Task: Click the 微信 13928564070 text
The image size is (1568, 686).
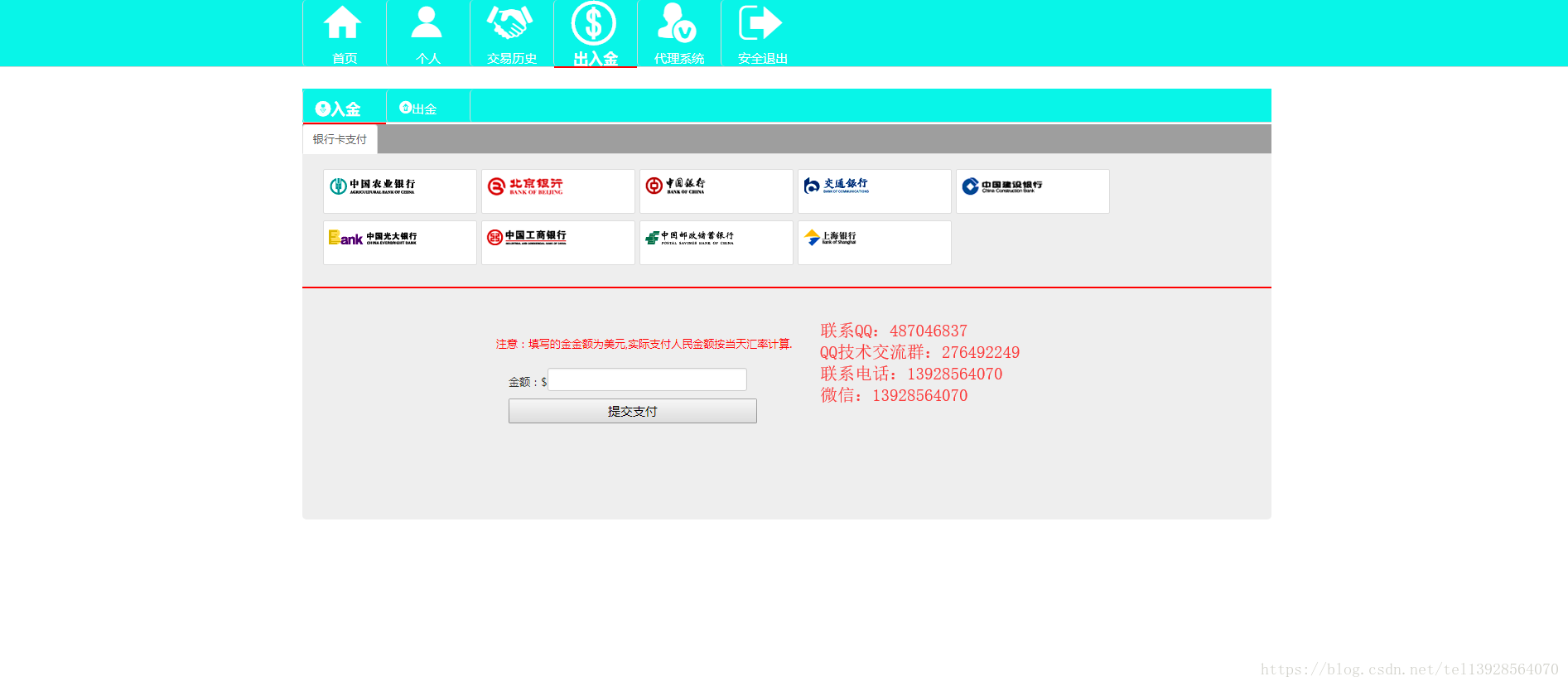Action: point(894,395)
